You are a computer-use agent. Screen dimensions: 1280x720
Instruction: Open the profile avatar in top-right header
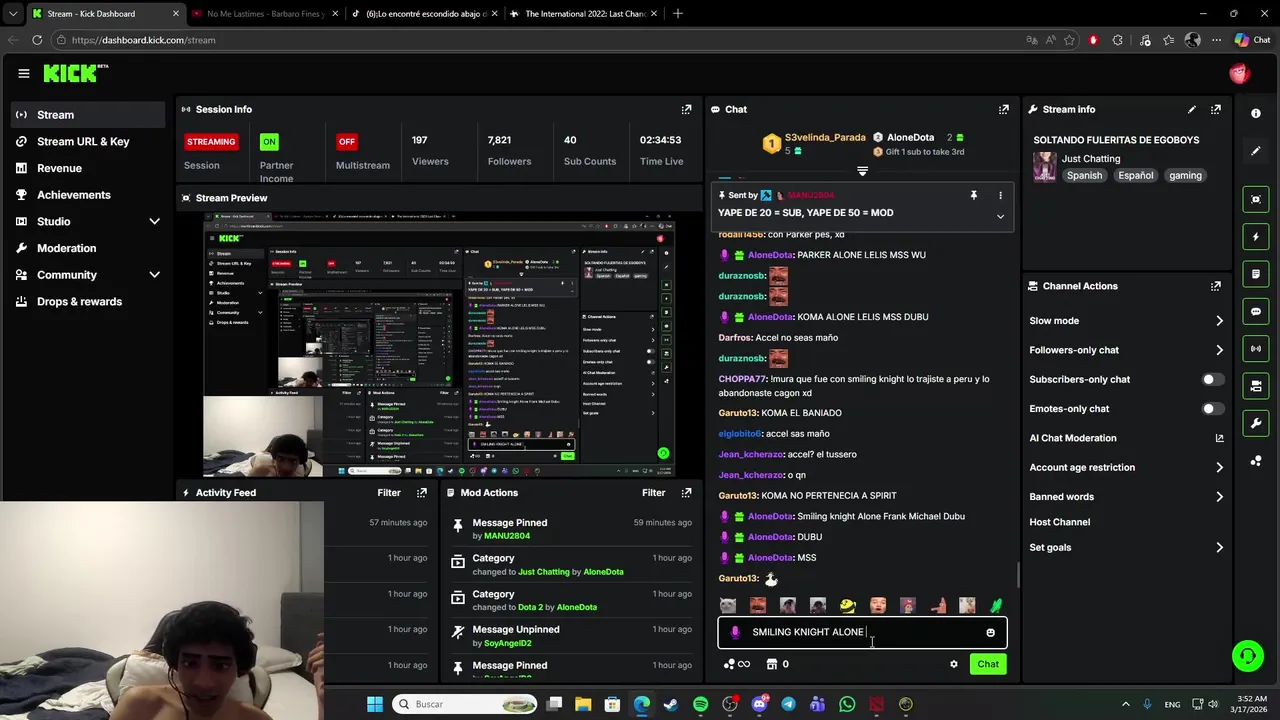(x=1239, y=73)
